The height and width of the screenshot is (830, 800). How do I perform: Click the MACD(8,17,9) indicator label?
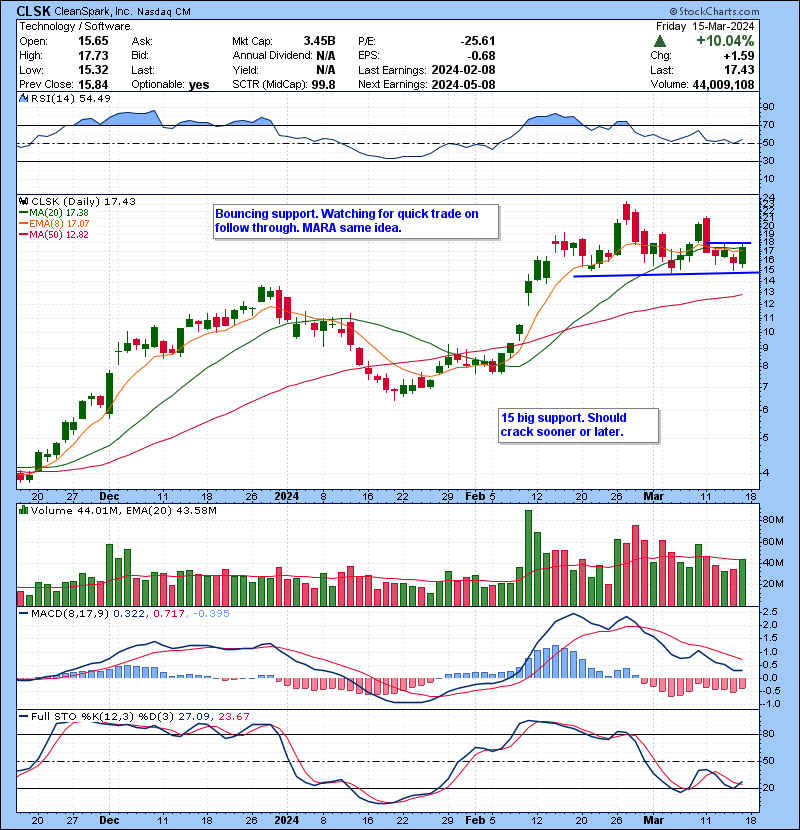[x=69, y=614]
